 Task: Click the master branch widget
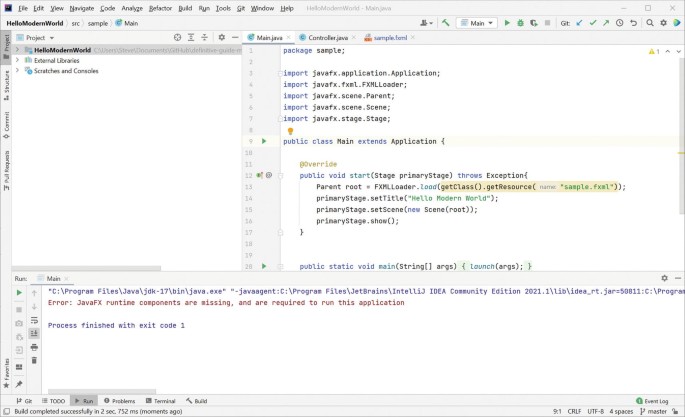pyautogui.click(x=653, y=411)
